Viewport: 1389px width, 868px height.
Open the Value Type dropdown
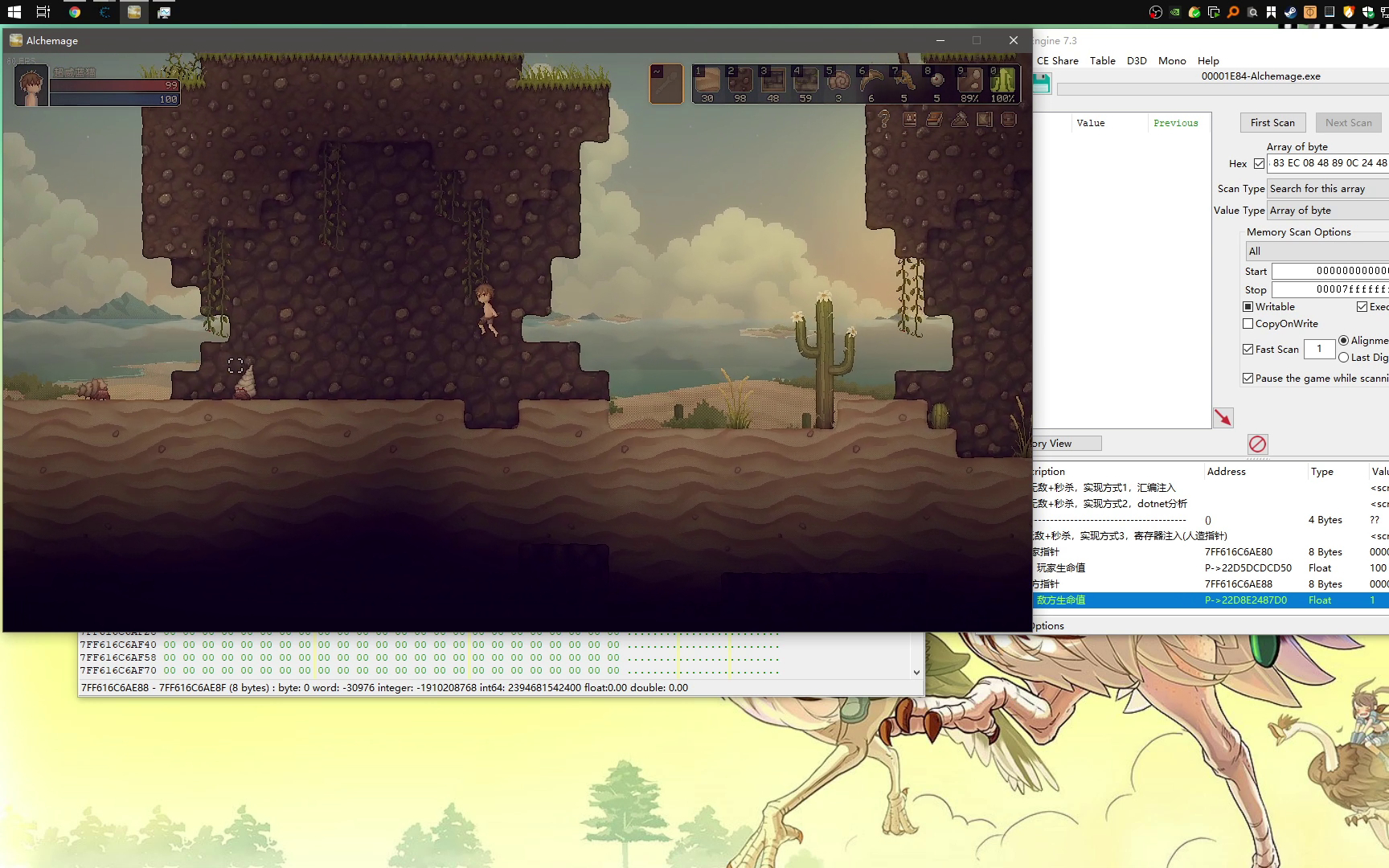tap(1328, 210)
